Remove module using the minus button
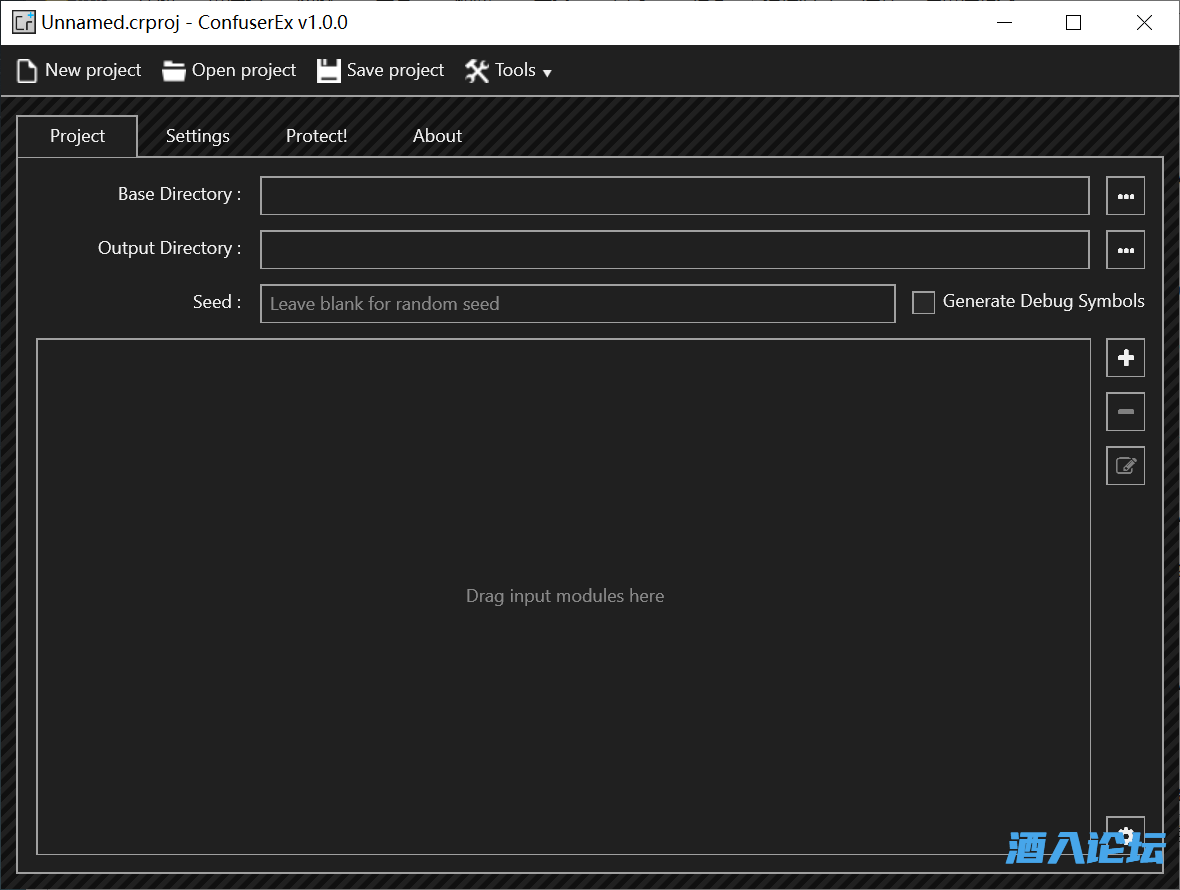This screenshot has width=1180, height=890. click(1125, 412)
